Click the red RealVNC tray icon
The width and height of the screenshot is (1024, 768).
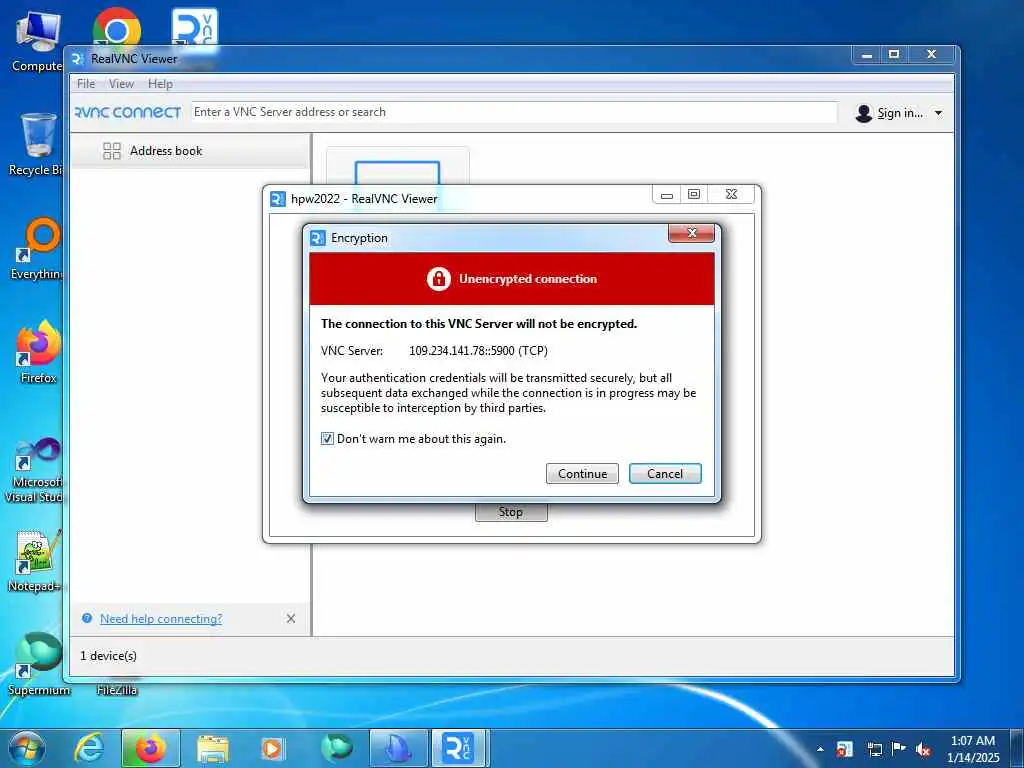click(844, 749)
